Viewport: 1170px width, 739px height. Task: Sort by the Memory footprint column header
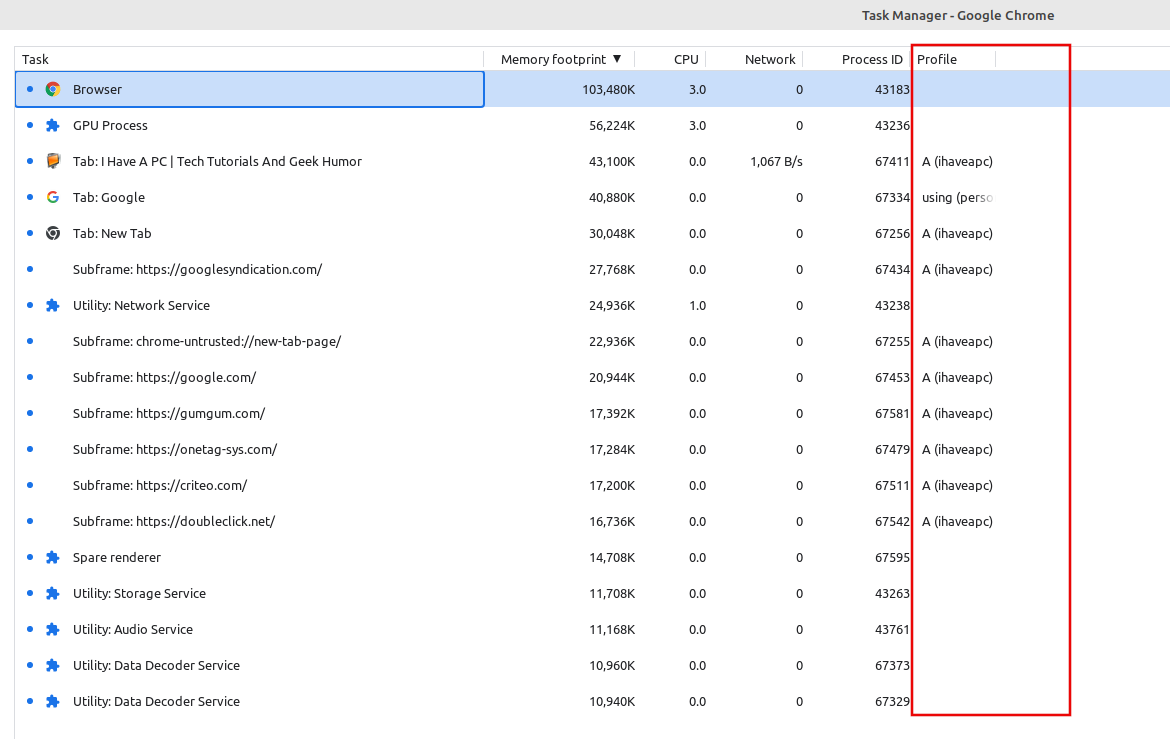click(560, 59)
